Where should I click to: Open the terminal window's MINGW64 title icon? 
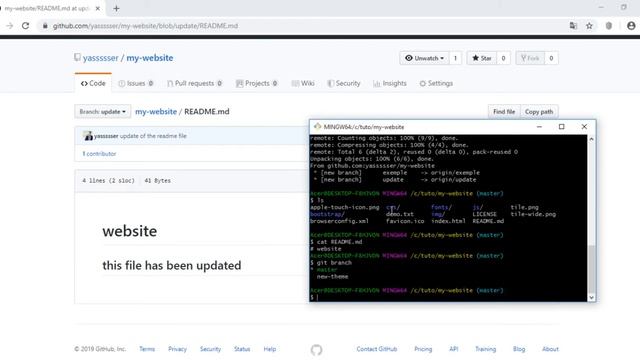(317, 127)
